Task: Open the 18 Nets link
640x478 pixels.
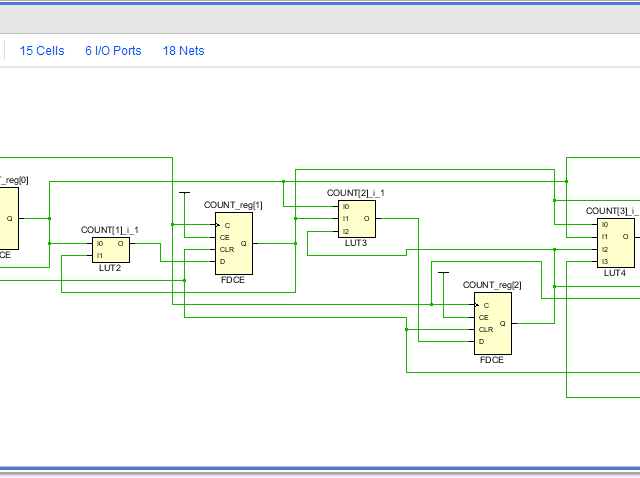Action: (x=183, y=50)
